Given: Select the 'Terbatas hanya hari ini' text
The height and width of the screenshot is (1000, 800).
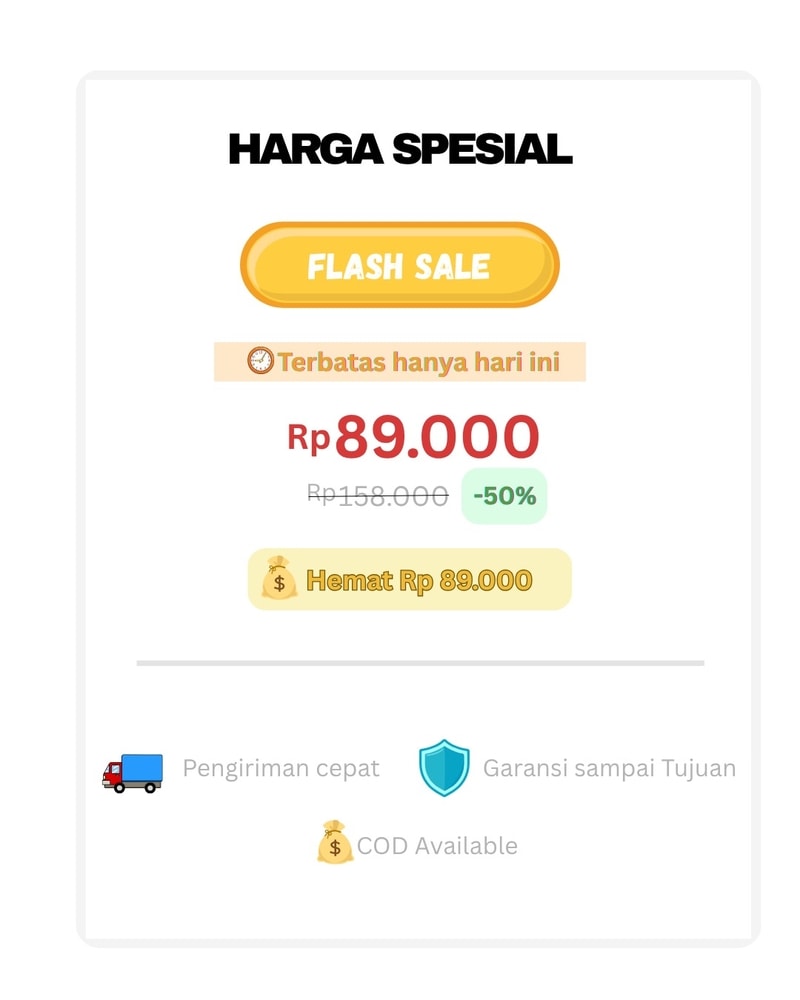Looking at the screenshot, I should point(418,362).
